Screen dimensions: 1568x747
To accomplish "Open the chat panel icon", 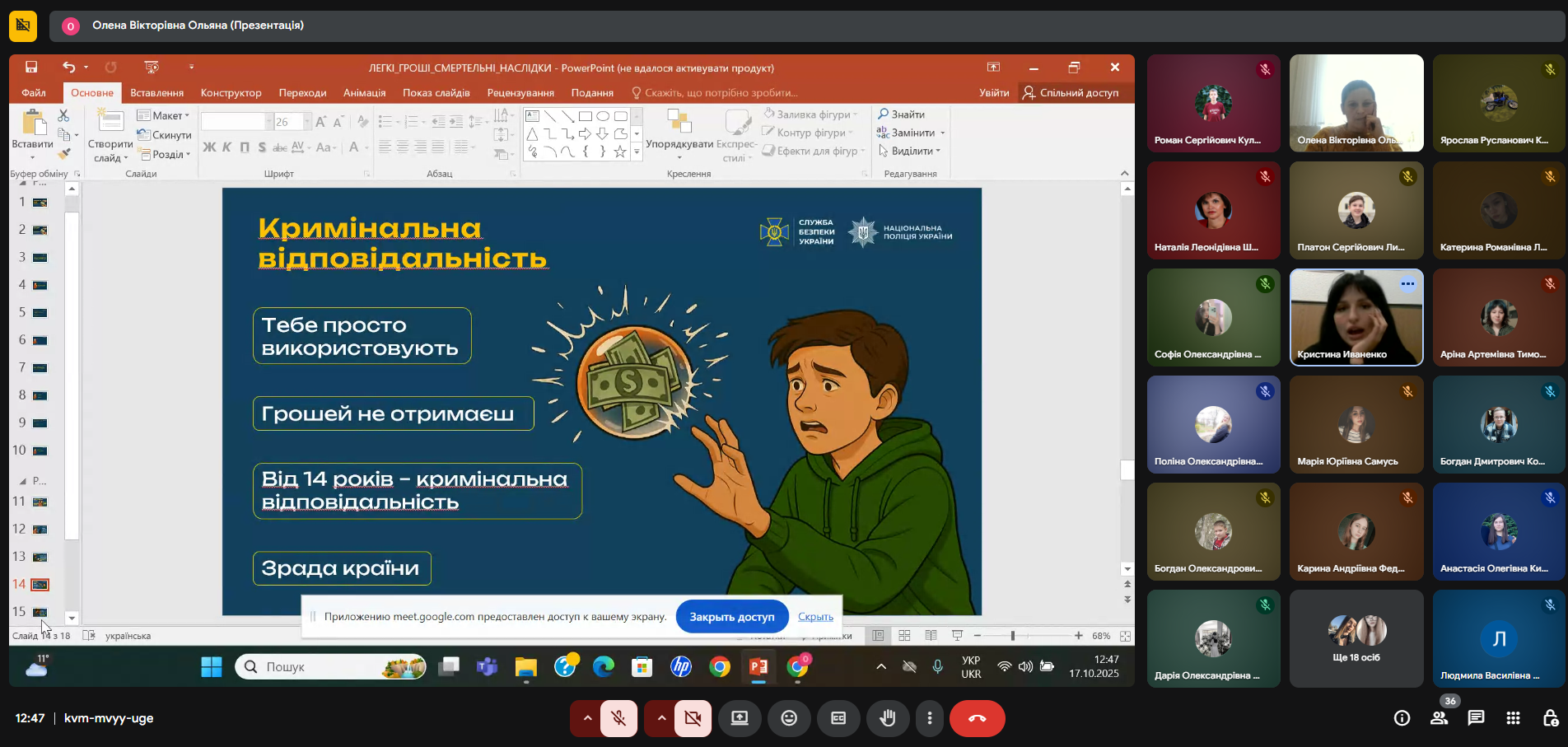I will 1476,718.
